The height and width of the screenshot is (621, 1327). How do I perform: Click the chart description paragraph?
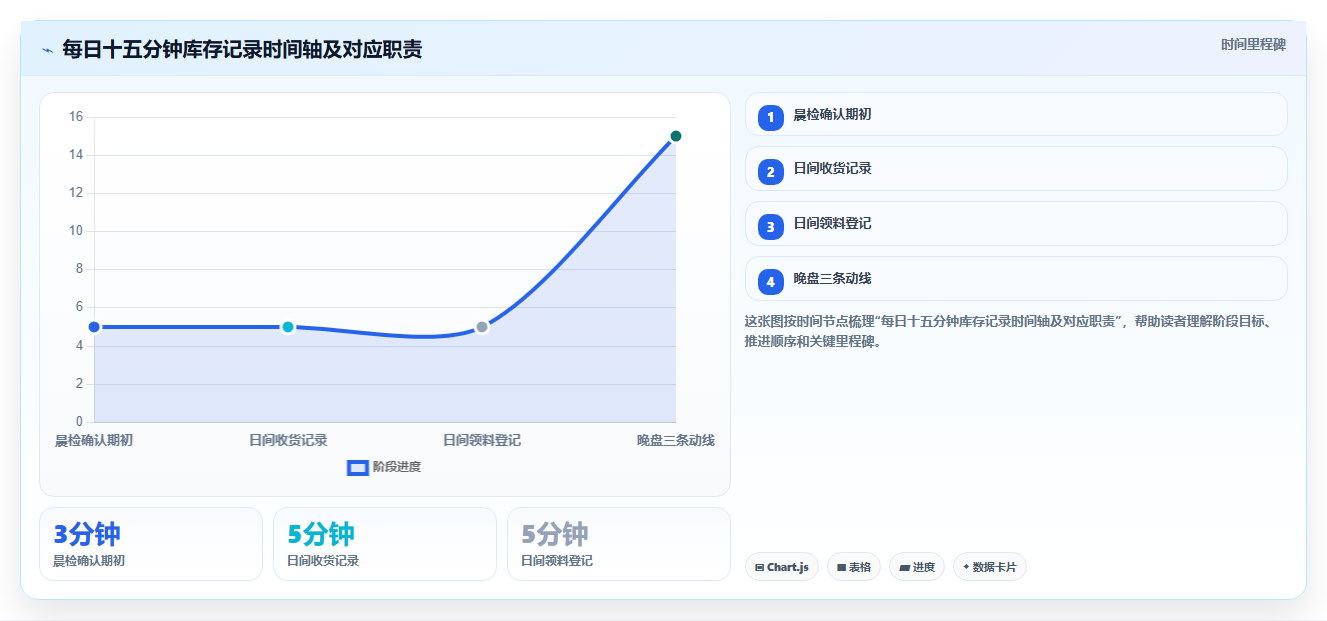tap(1010, 331)
